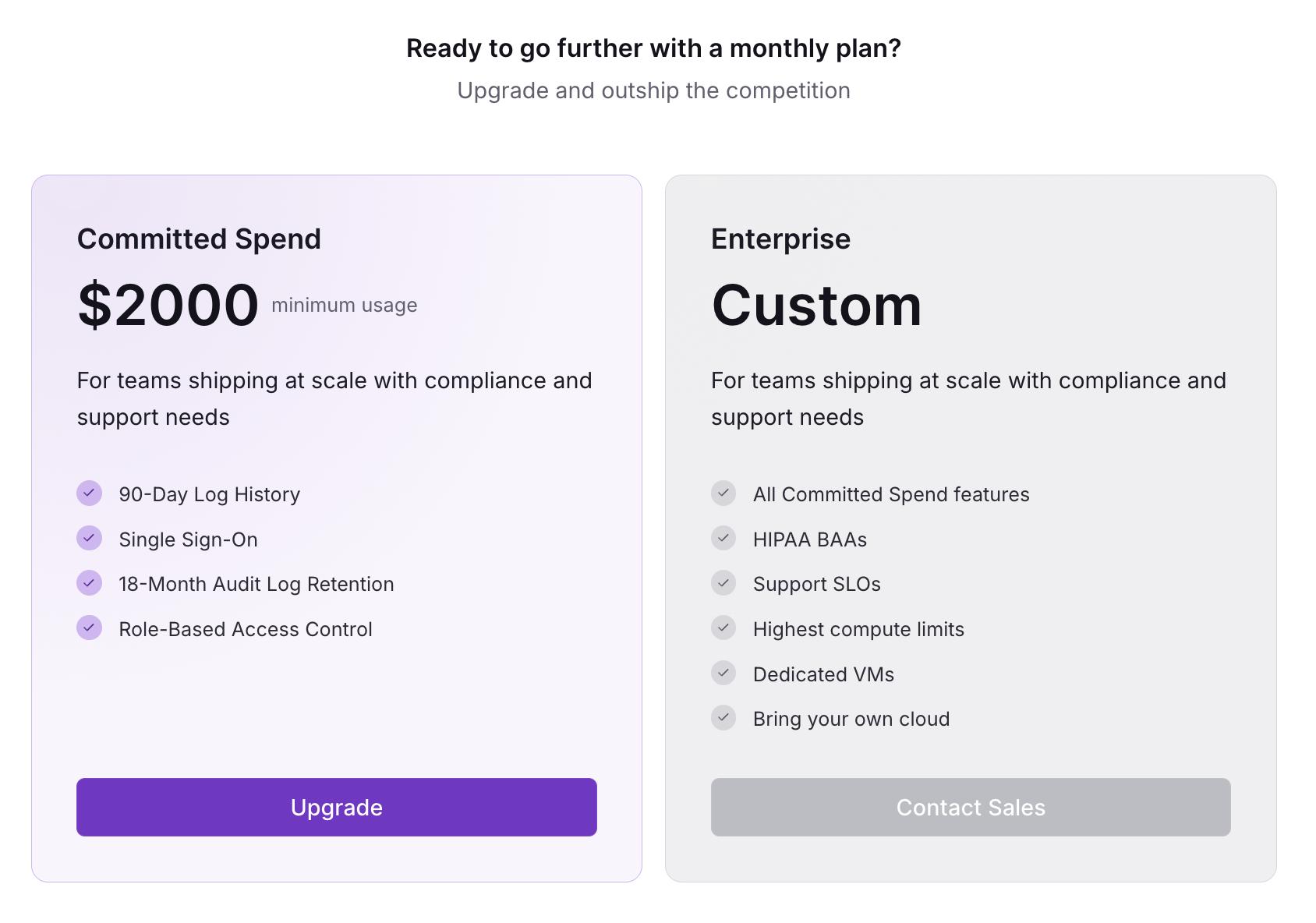Image resolution: width=1316 pixels, height=923 pixels.
Task: Click the Contact Sales button
Action: 970,807
